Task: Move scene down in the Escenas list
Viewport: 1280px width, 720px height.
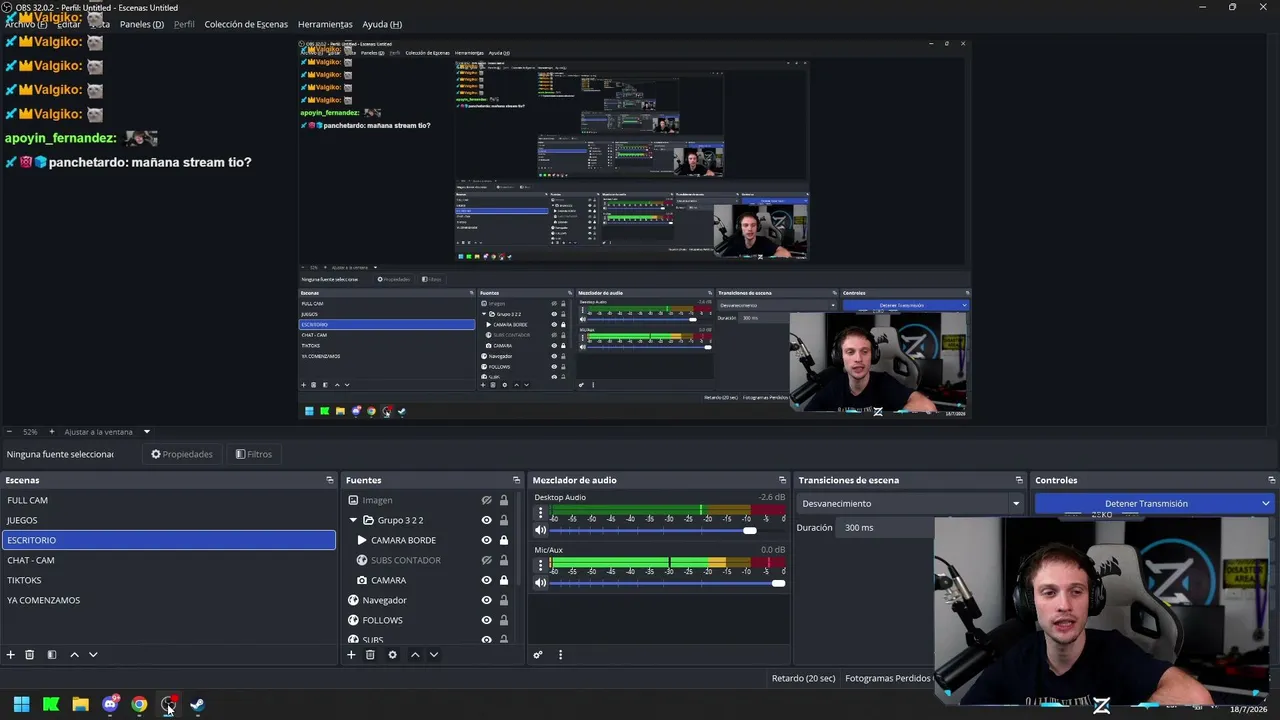Action: 93,655
